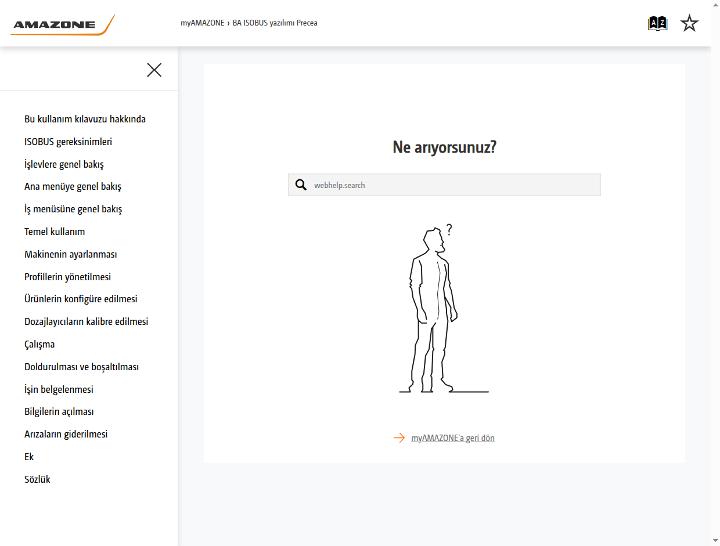The height and width of the screenshot is (546, 720).
Task: Open Ürünlerin konfigüre edilmesi
Action: pos(81,299)
